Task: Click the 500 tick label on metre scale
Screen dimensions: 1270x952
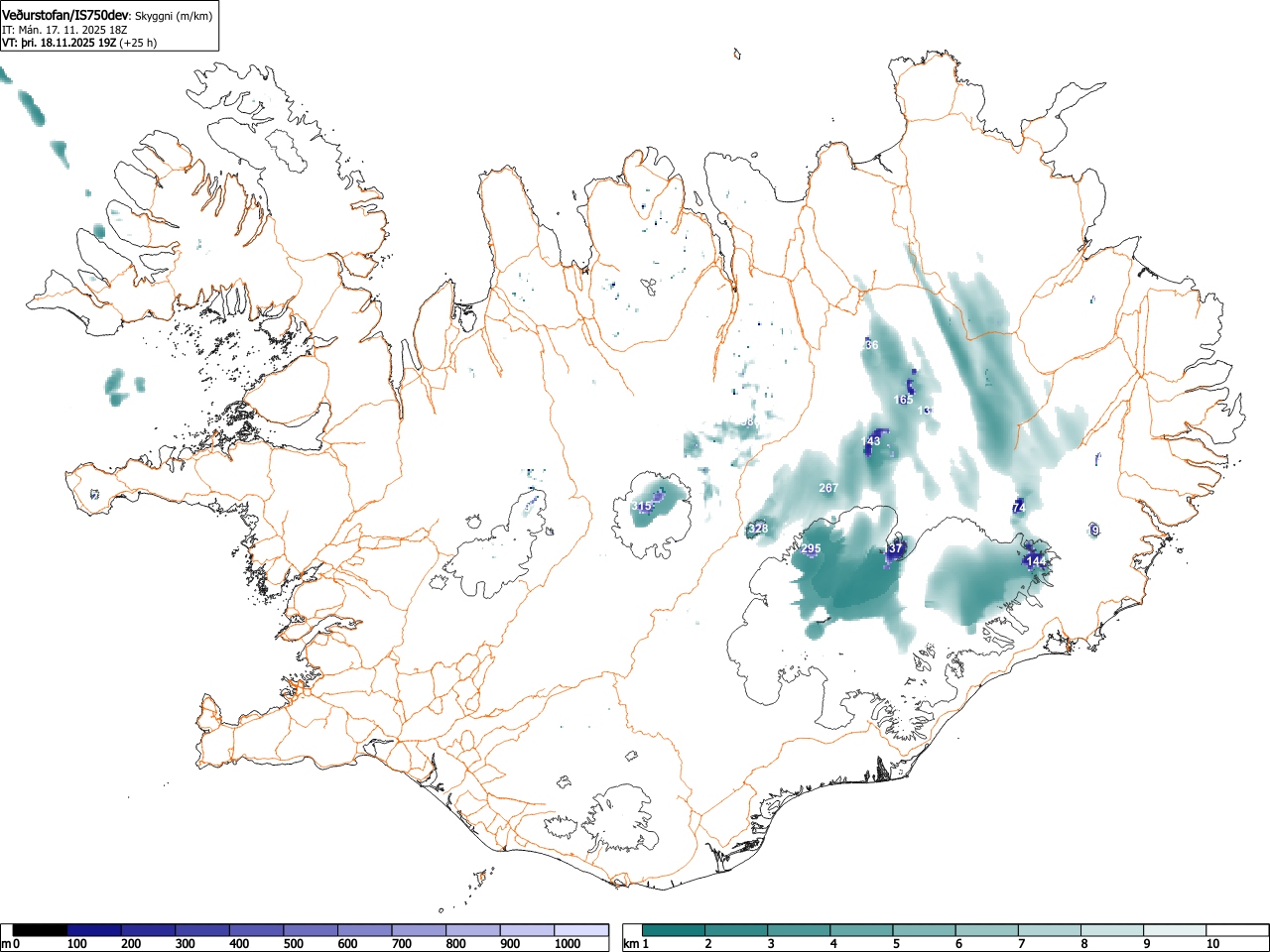Action: click(x=293, y=944)
